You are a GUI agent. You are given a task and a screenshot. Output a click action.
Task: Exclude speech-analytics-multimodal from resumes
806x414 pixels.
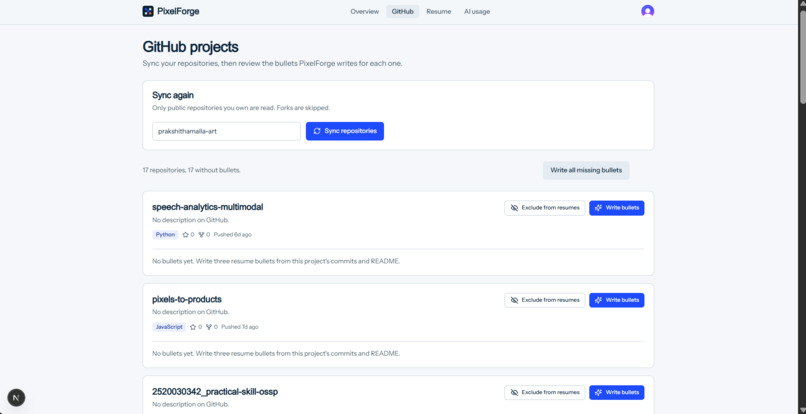tap(544, 208)
